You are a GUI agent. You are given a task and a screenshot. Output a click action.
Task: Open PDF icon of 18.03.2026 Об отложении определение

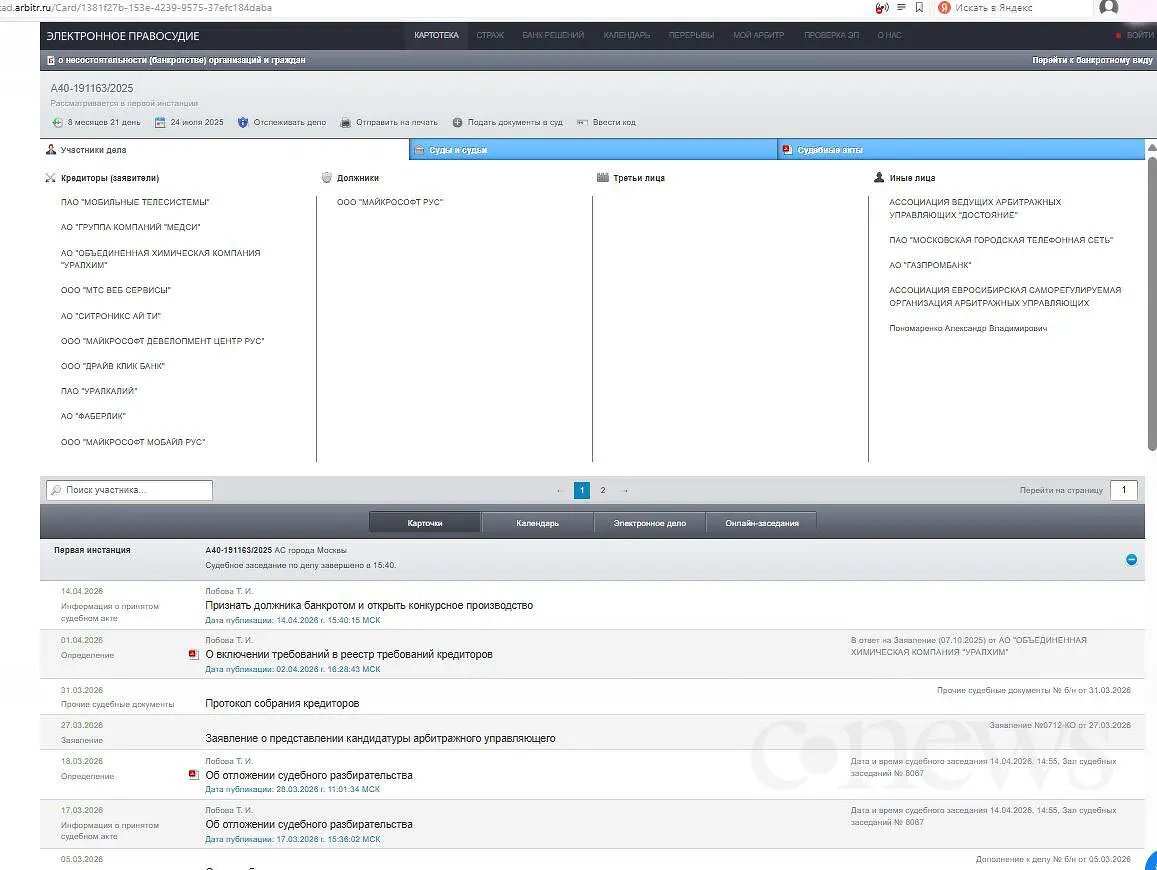pyautogui.click(x=194, y=774)
